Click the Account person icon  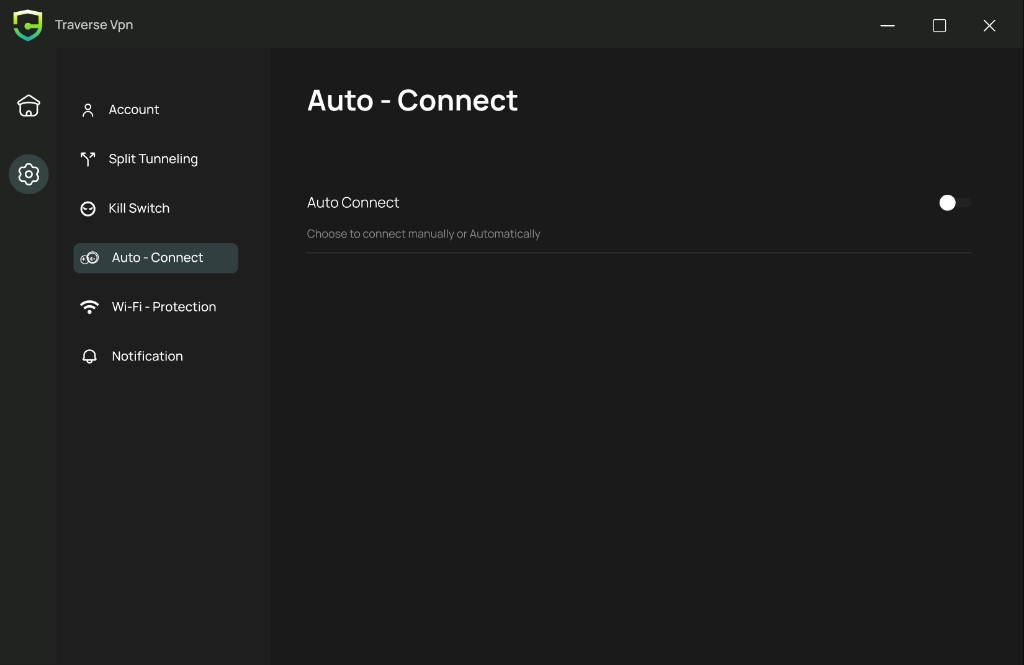click(88, 110)
